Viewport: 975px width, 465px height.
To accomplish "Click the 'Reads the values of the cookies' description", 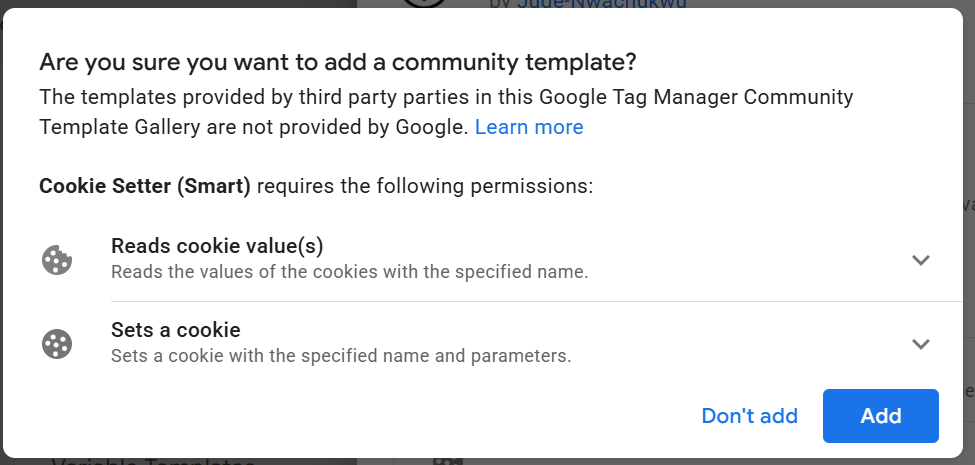I will [x=349, y=271].
